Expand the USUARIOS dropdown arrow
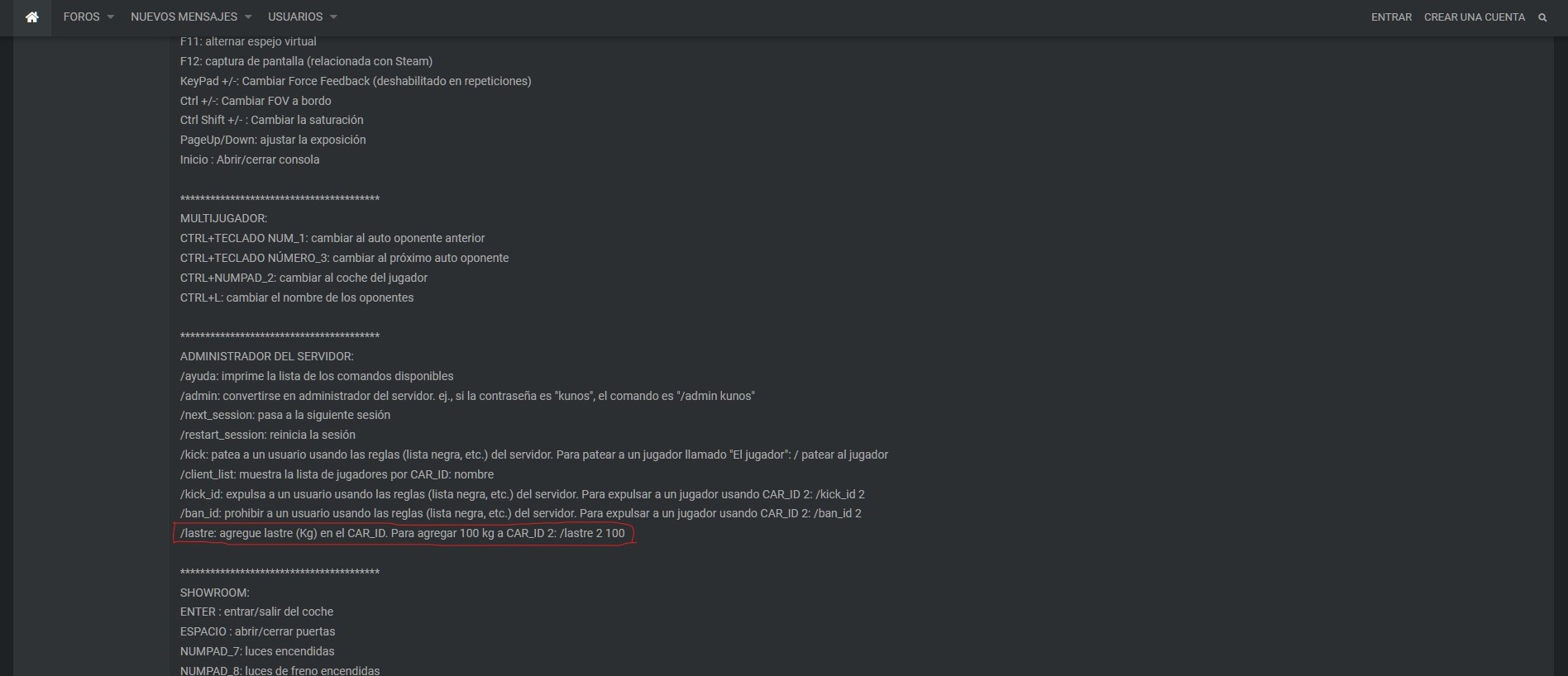The image size is (1568, 676). pyautogui.click(x=333, y=17)
